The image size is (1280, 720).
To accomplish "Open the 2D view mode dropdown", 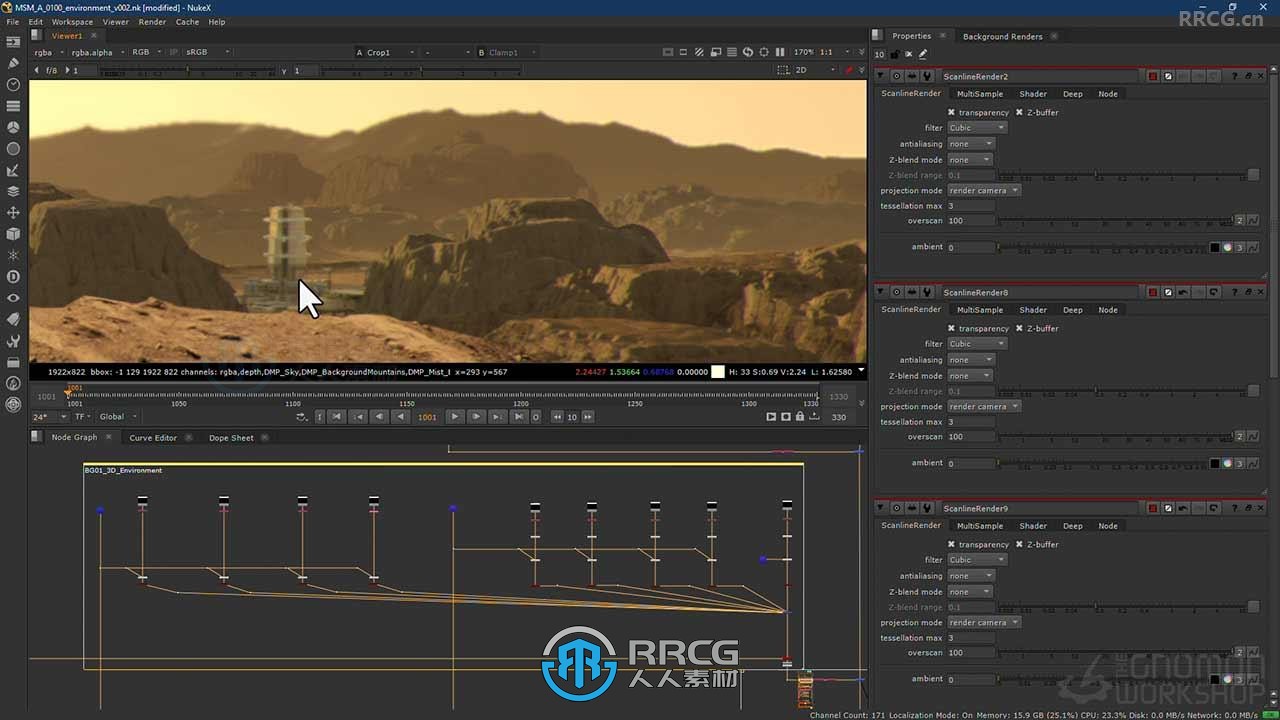I will (x=813, y=70).
